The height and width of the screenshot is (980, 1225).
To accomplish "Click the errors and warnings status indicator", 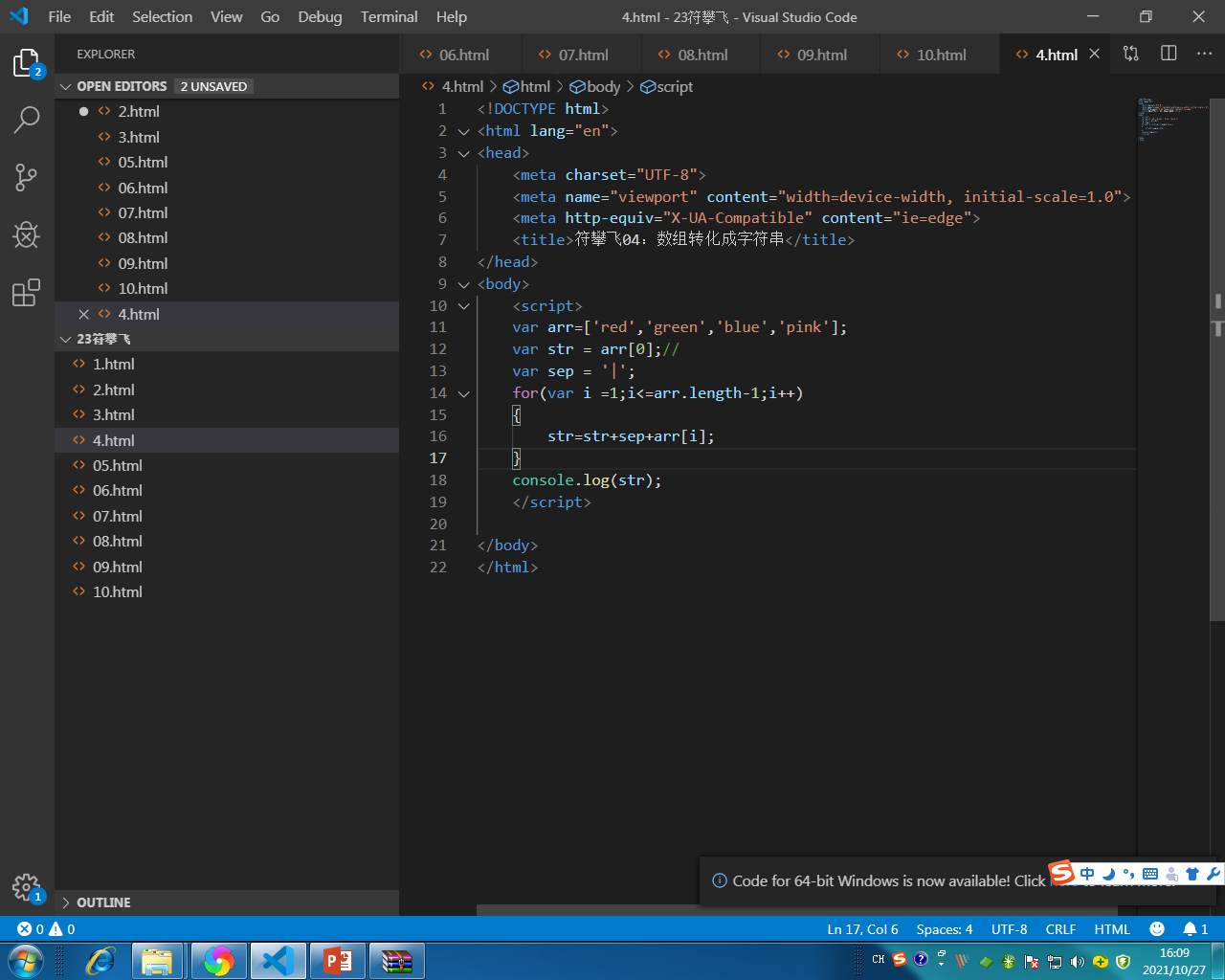I will (x=46, y=929).
